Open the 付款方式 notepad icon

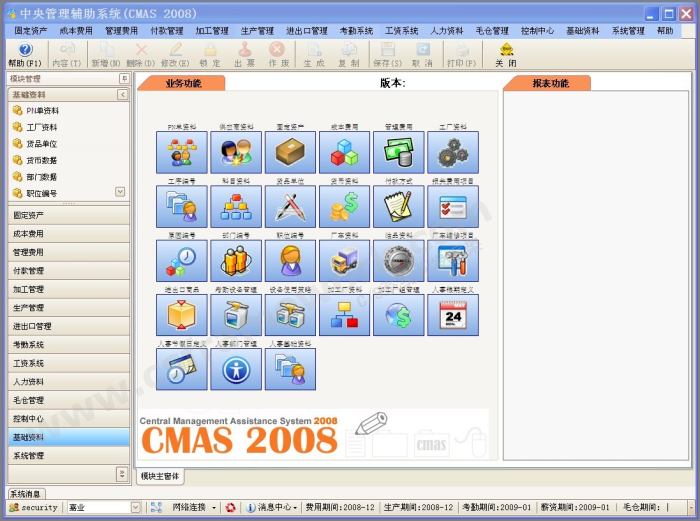coord(398,206)
